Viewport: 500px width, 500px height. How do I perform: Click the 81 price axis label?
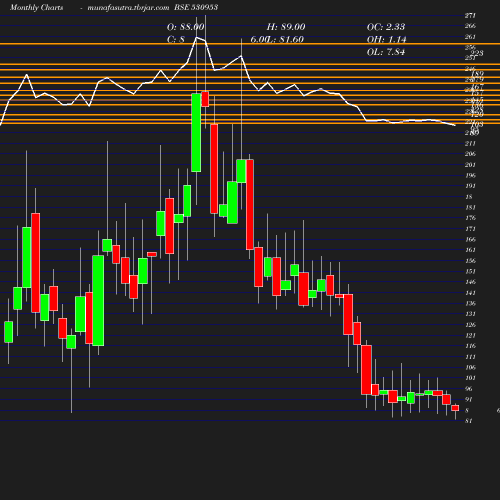pyautogui.click(x=469, y=421)
